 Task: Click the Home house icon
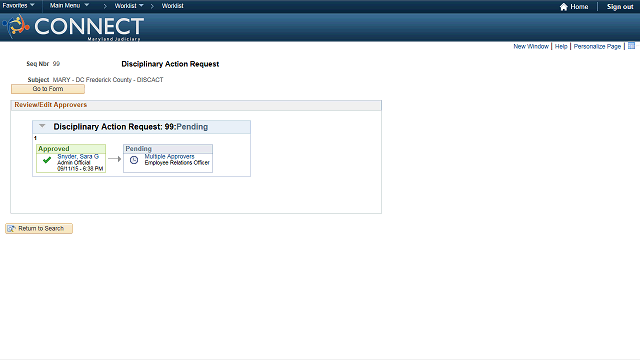563,7
